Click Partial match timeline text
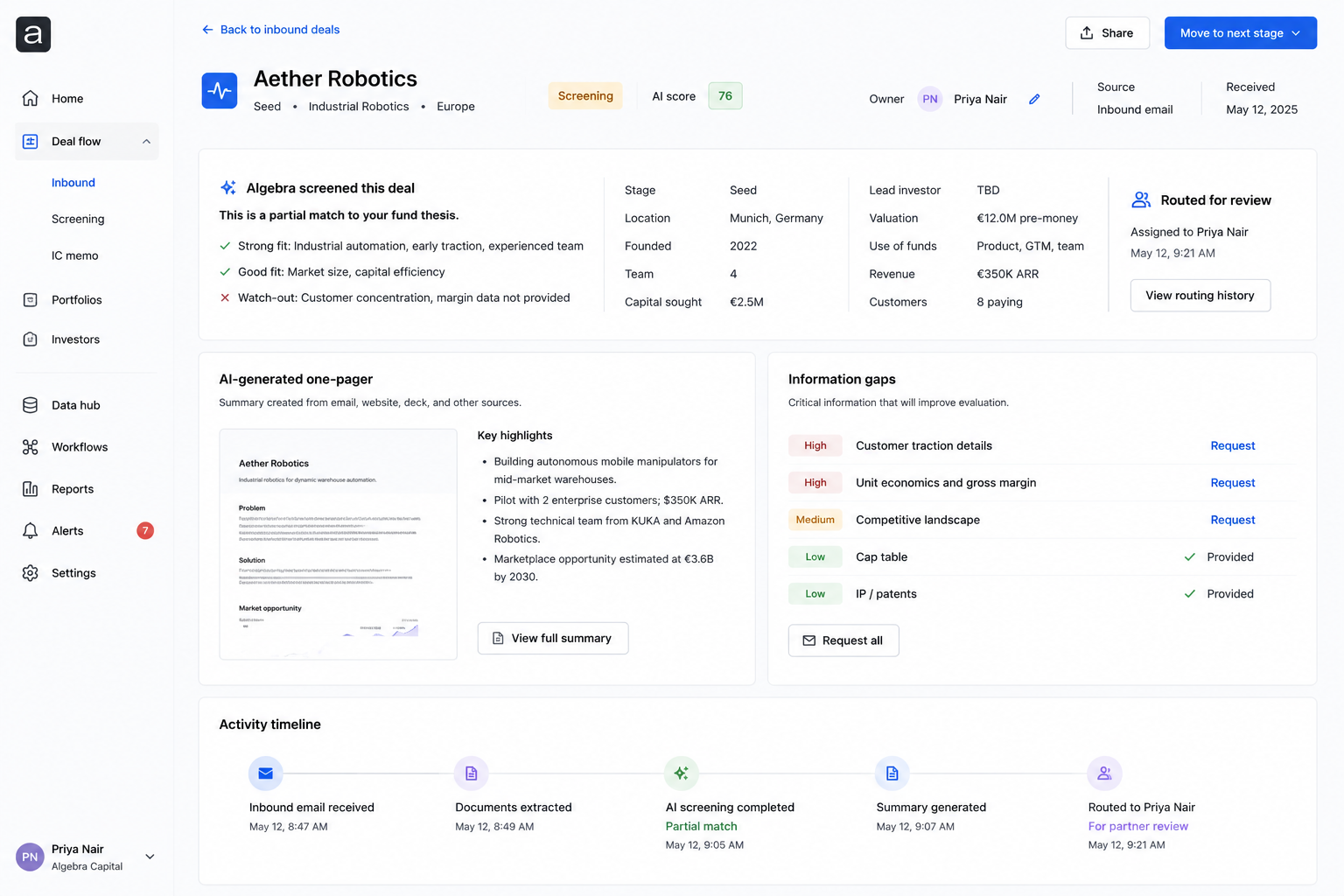 point(701,827)
